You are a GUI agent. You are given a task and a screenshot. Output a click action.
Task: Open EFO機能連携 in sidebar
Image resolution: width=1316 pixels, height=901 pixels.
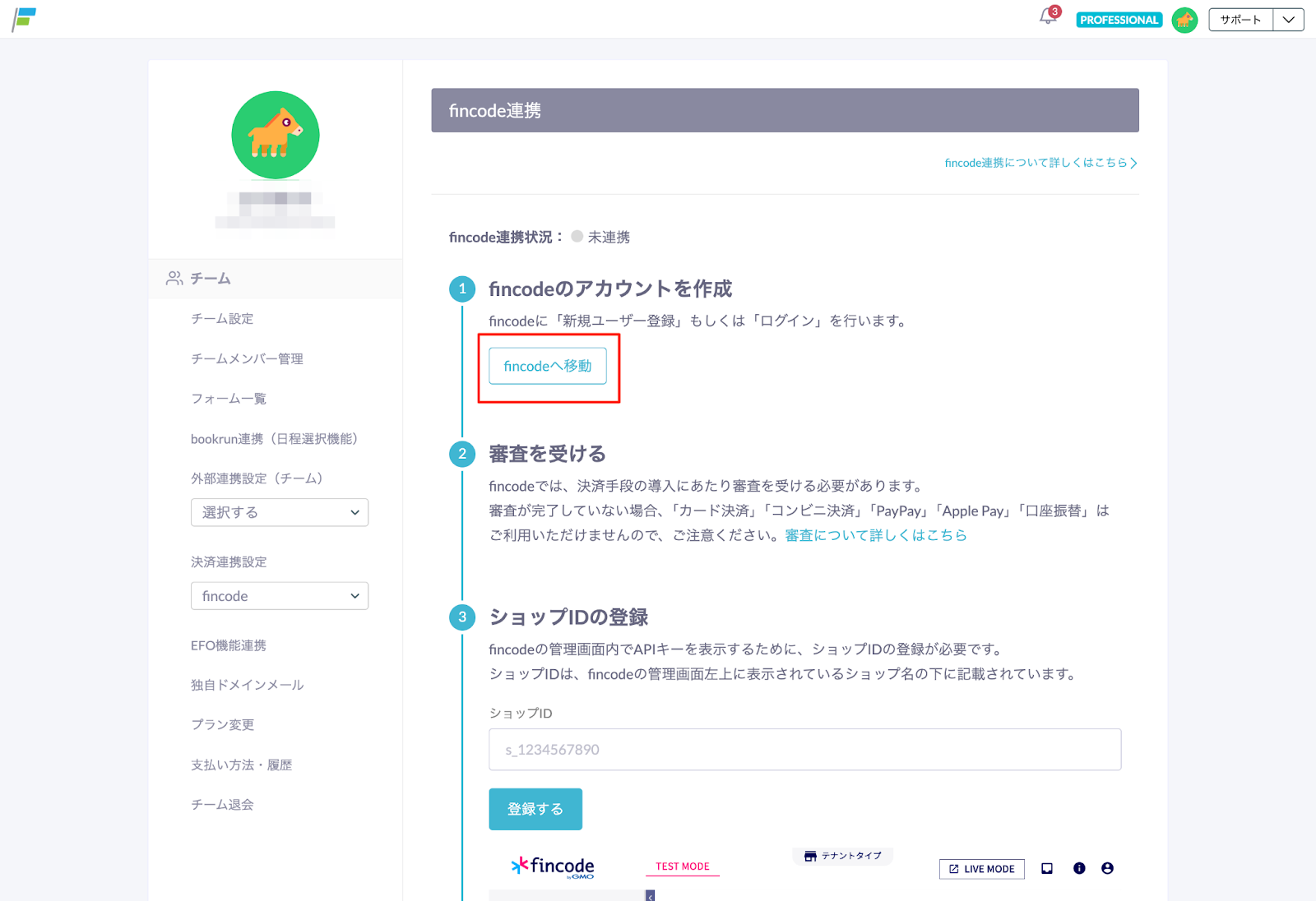(229, 646)
